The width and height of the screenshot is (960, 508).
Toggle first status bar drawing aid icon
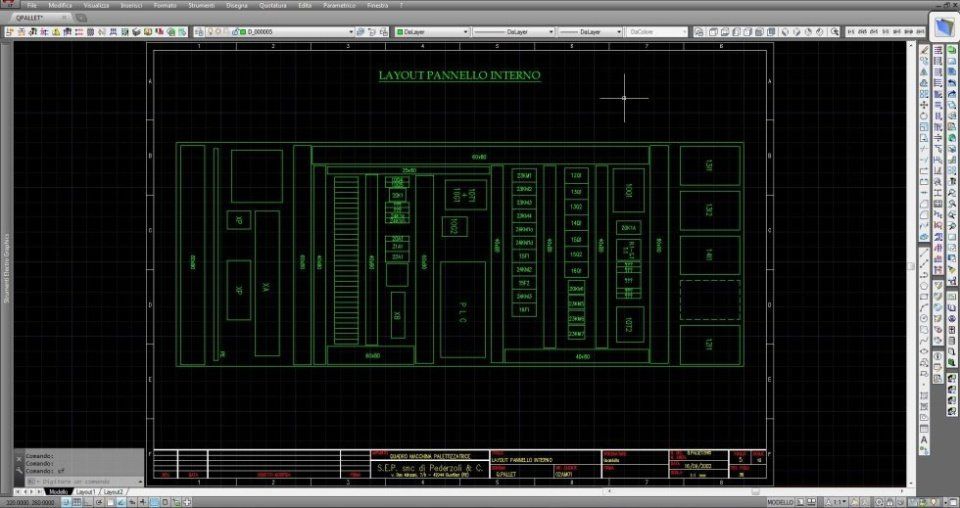[x=65, y=502]
